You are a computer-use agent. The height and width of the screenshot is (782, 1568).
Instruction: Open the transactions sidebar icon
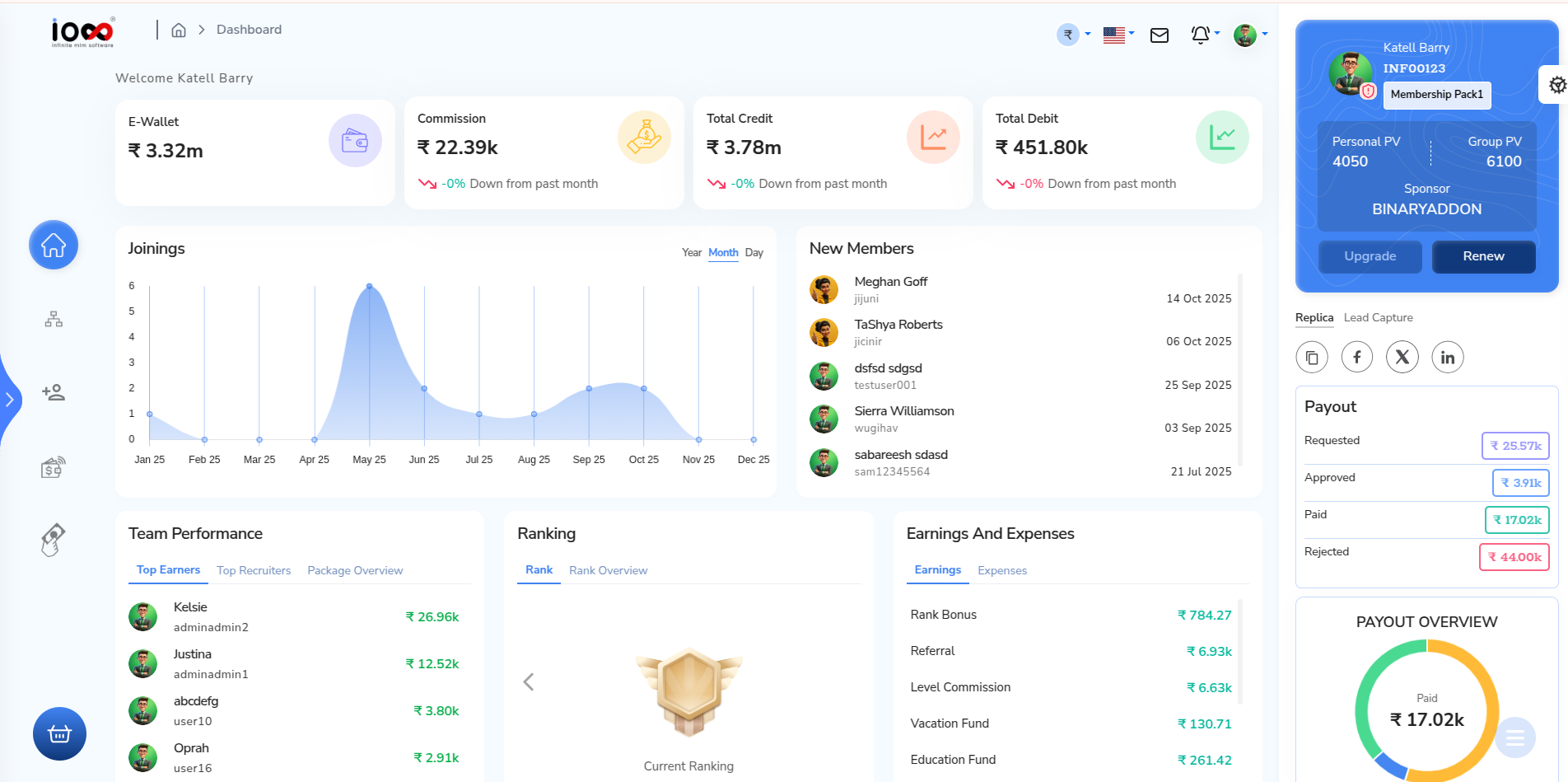coord(53,467)
